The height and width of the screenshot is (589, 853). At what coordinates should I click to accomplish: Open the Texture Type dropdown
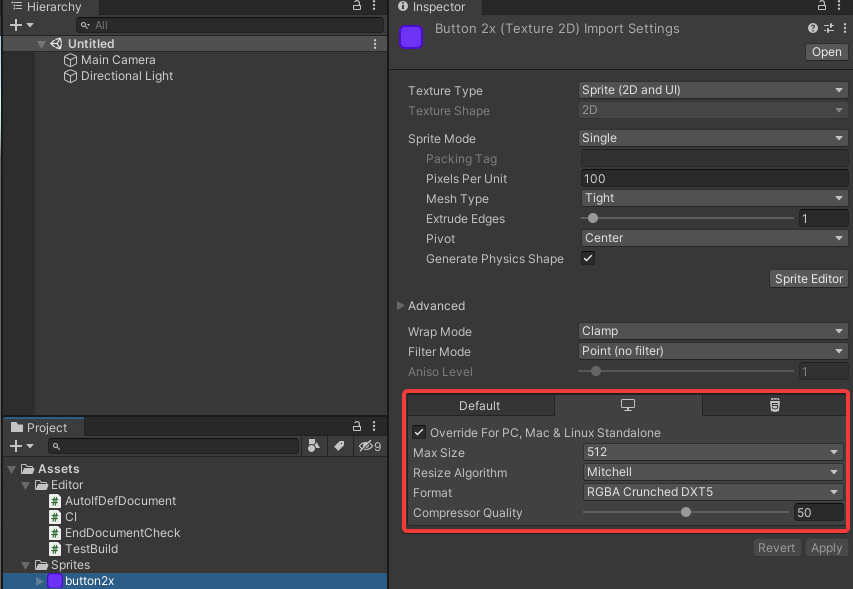pyautogui.click(x=713, y=90)
